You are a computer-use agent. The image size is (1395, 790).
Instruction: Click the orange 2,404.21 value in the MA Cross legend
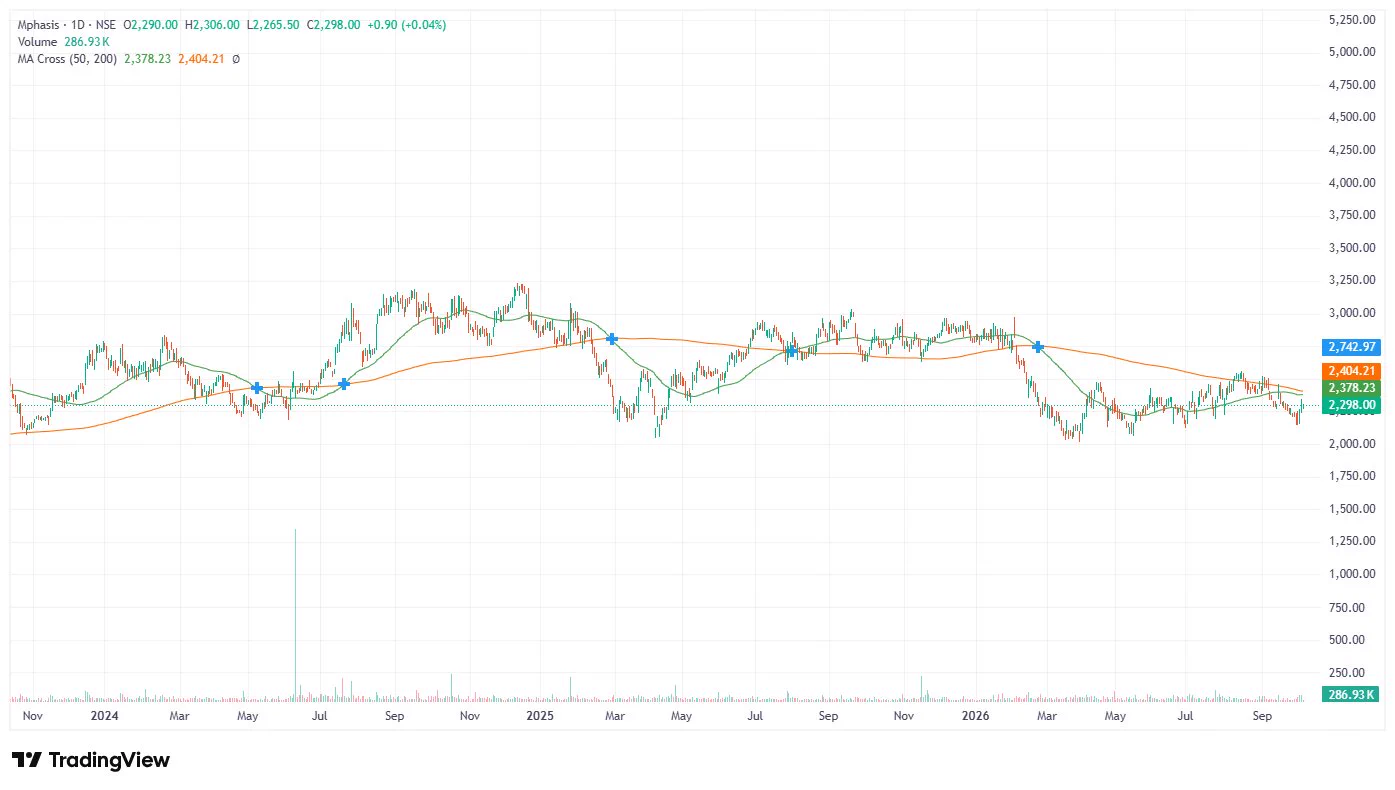[x=201, y=59]
